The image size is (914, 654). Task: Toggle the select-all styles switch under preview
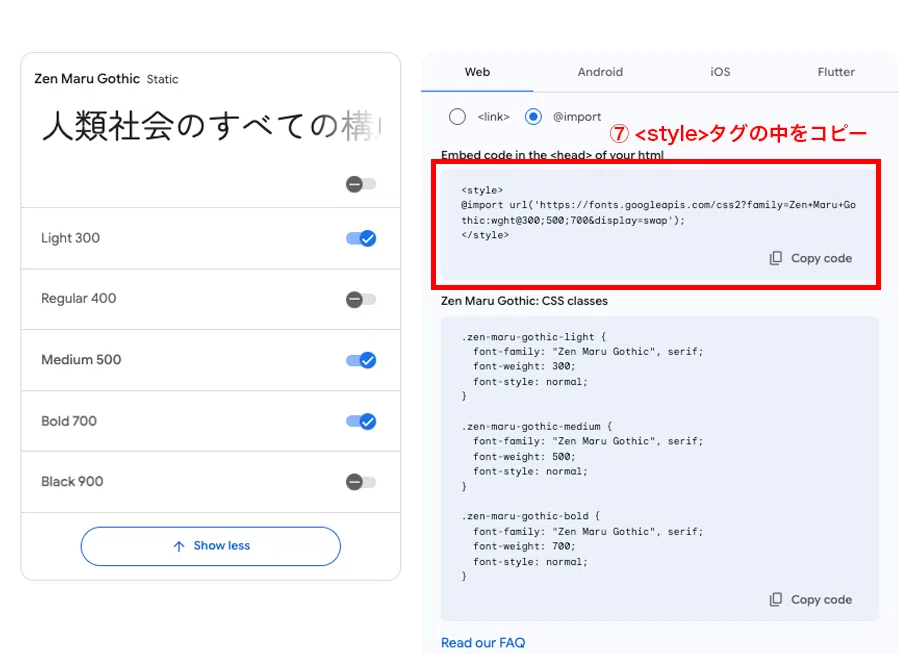click(361, 184)
